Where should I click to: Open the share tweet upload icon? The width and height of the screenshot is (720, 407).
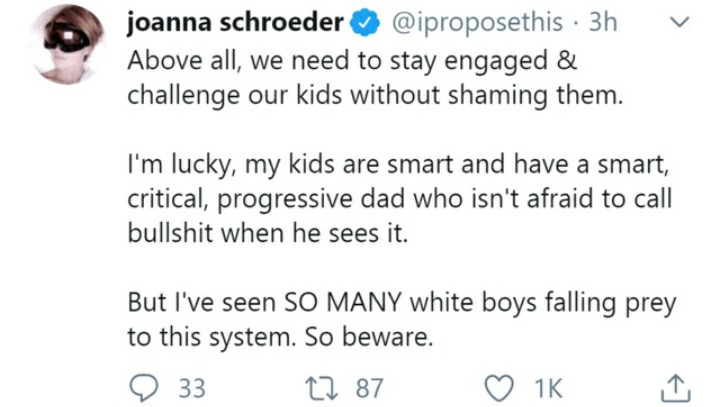(x=676, y=388)
